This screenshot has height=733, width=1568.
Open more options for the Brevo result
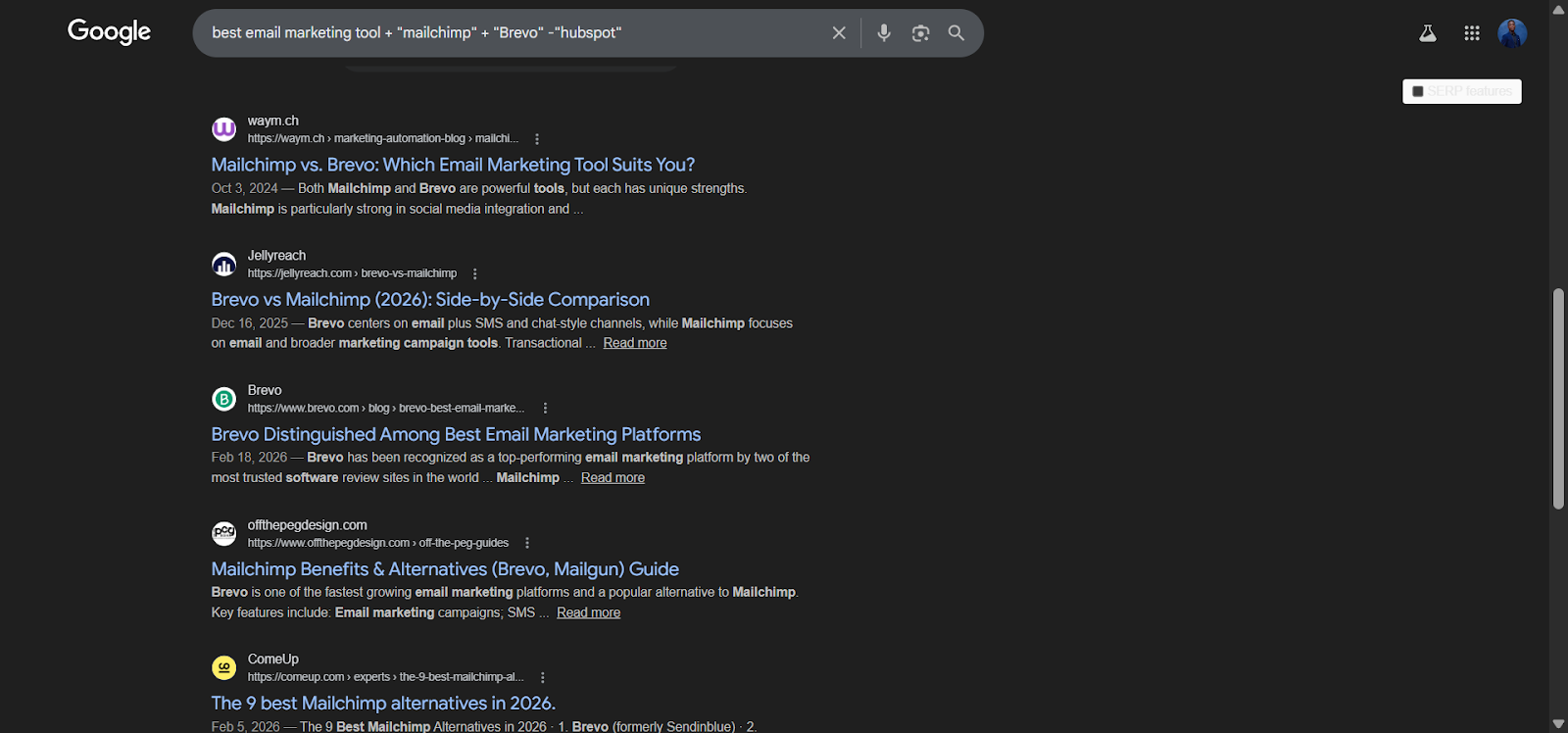(546, 409)
